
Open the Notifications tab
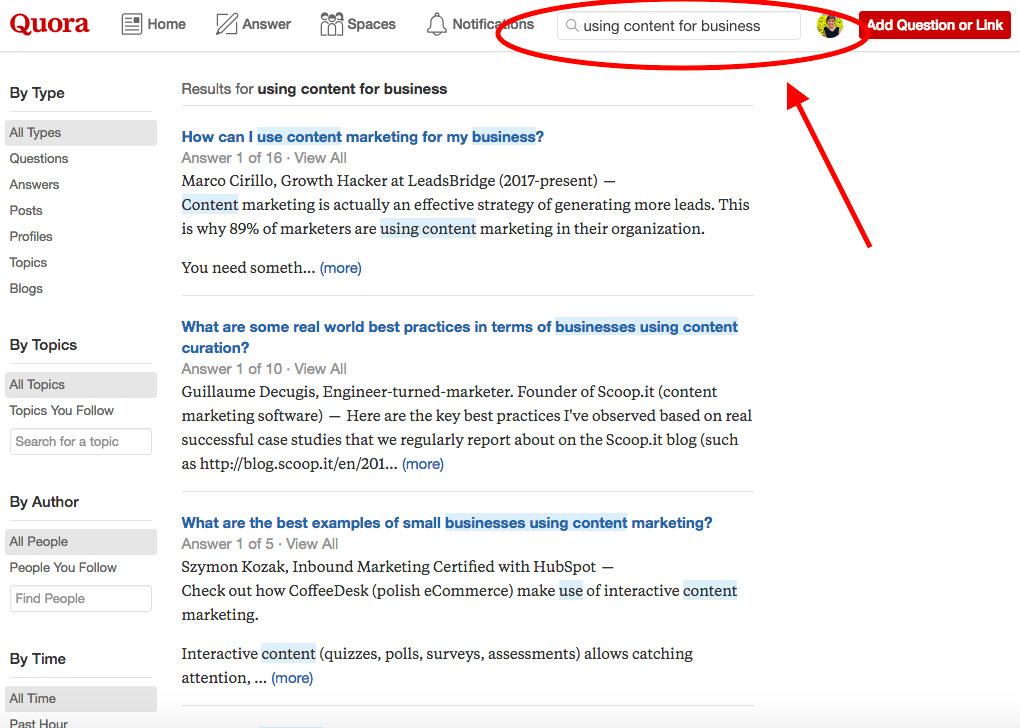coord(480,25)
